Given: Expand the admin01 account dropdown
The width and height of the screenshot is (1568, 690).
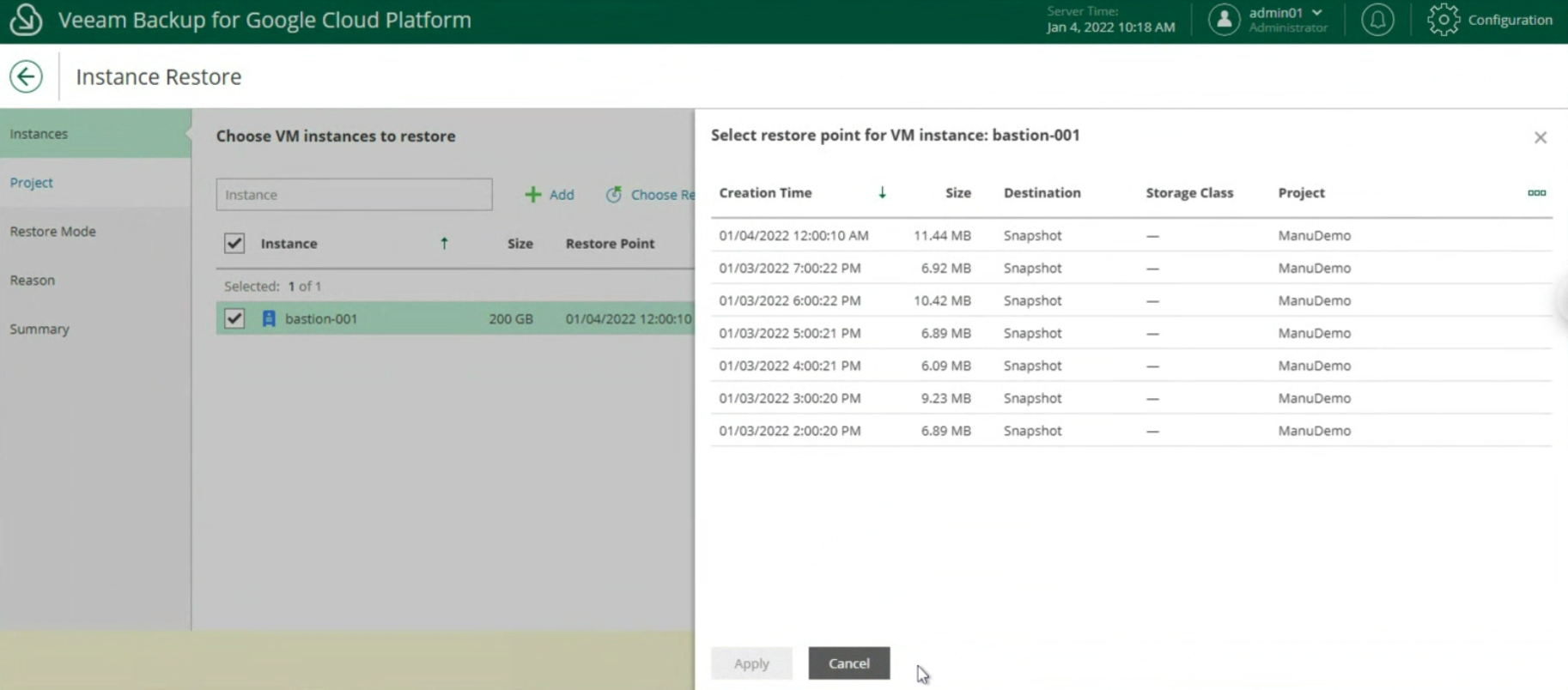Looking at the screenshot, I should (1317, 13).
